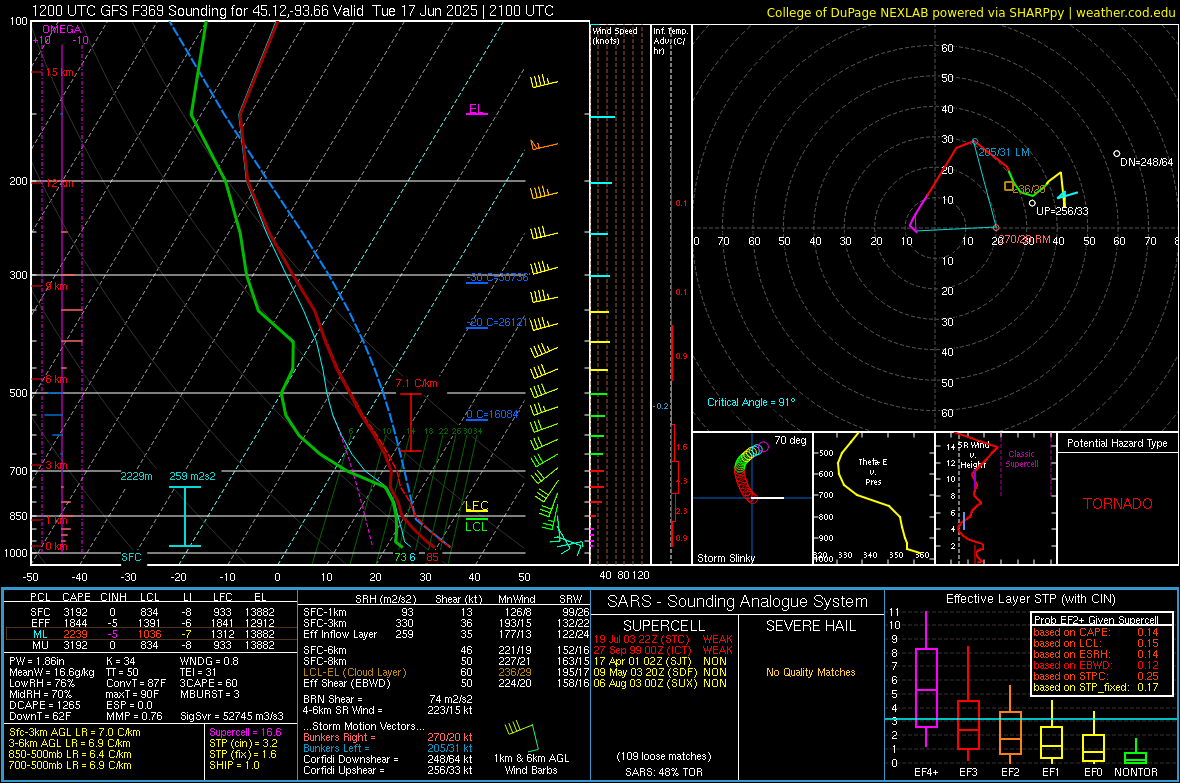Screen dimensions: 1180x783
Task: Click the 'MeanW = 16.6g/kg' value
Action: [x=51, y=672]
